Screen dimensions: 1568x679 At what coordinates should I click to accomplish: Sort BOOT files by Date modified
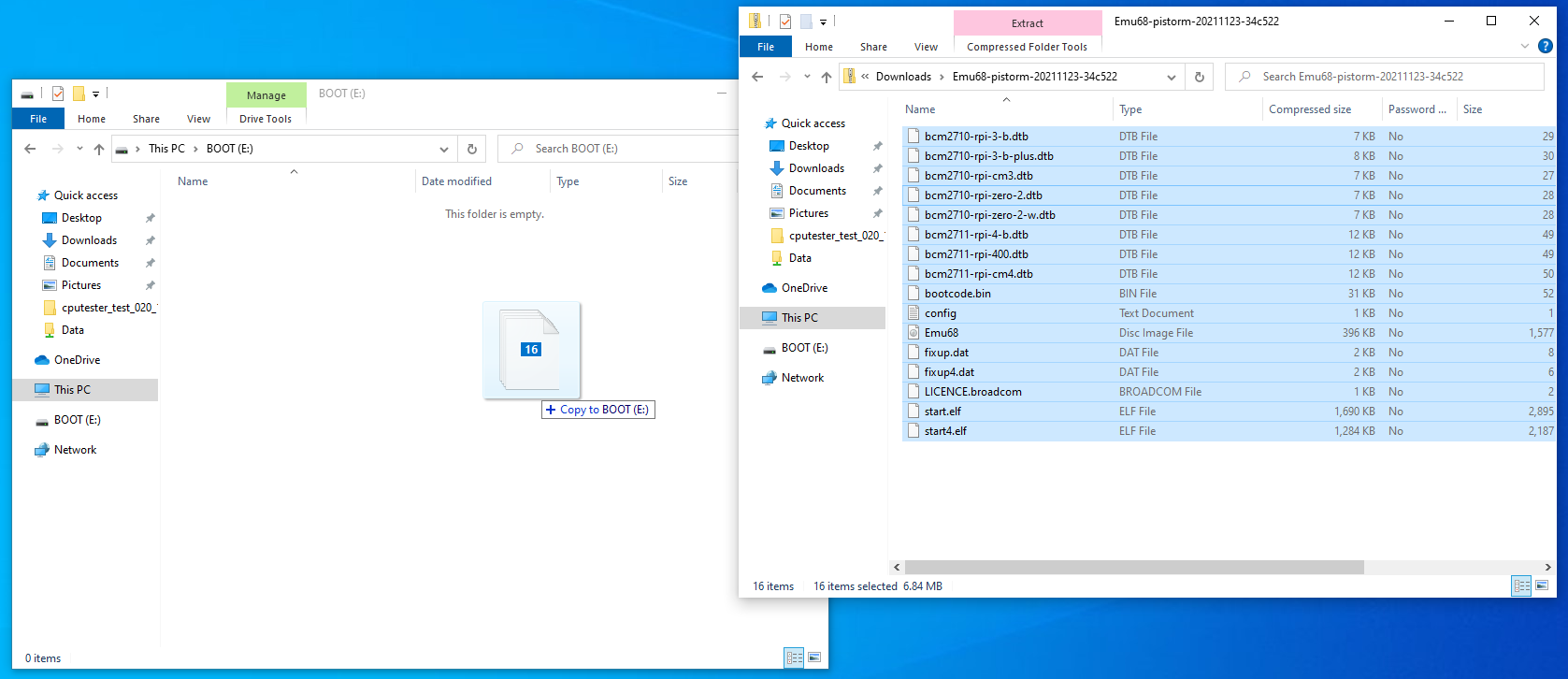point(456,181)
